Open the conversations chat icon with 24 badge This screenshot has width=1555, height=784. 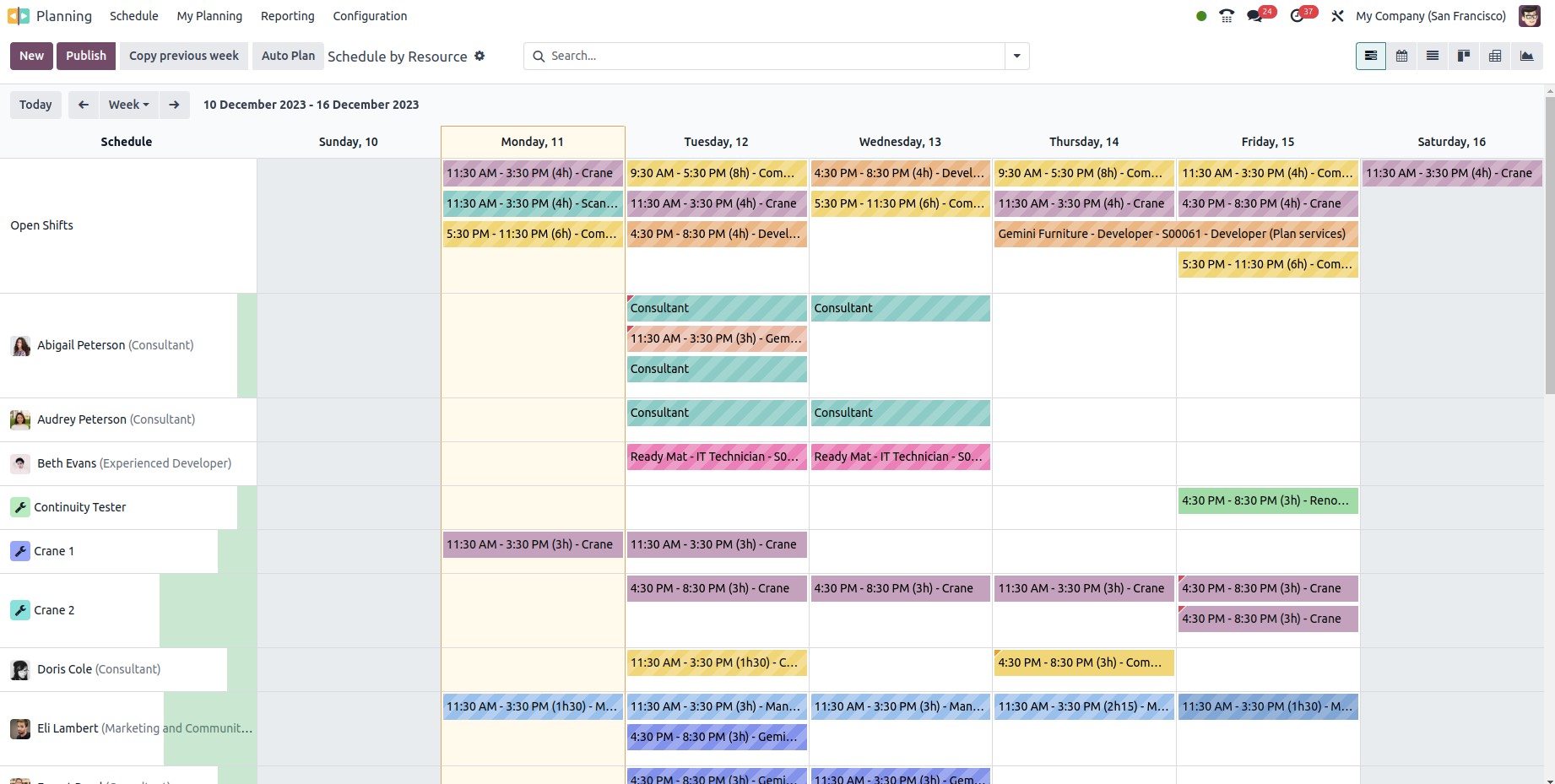point(1255,16)
